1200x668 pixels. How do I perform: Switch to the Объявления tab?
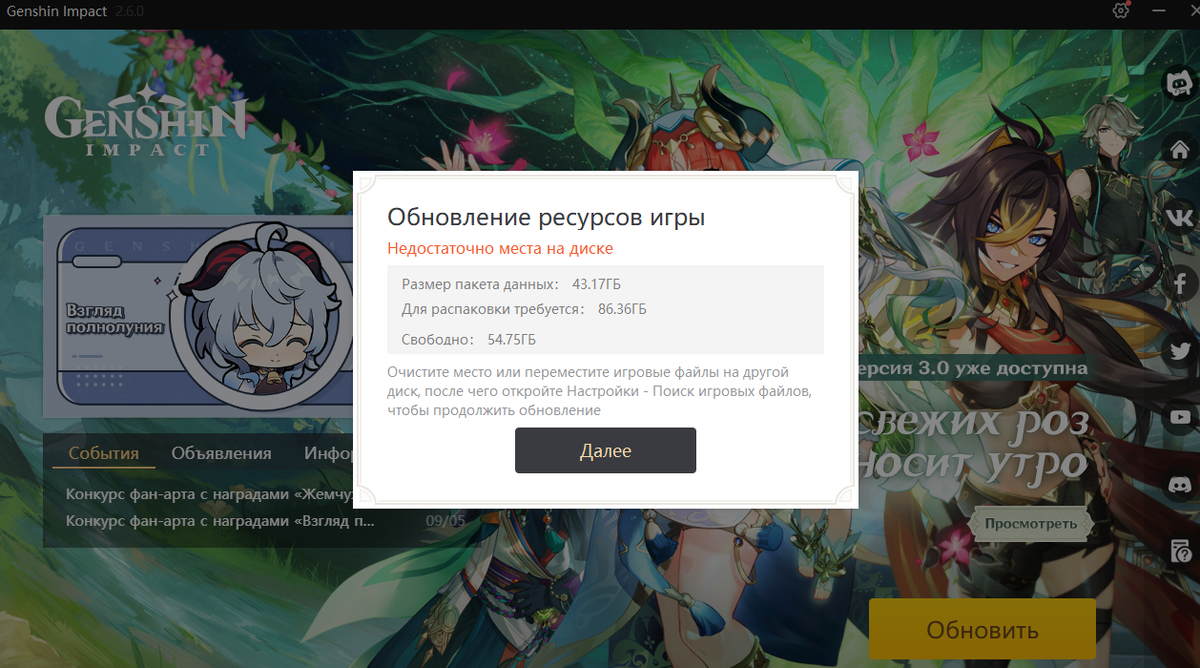coord(221,453)
